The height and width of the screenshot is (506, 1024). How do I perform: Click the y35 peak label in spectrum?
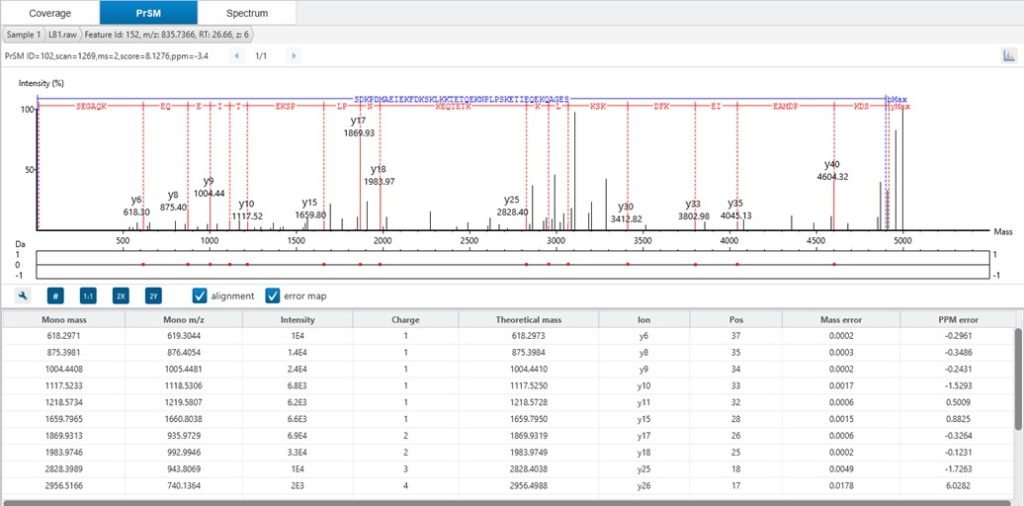(x=735, y=204)
